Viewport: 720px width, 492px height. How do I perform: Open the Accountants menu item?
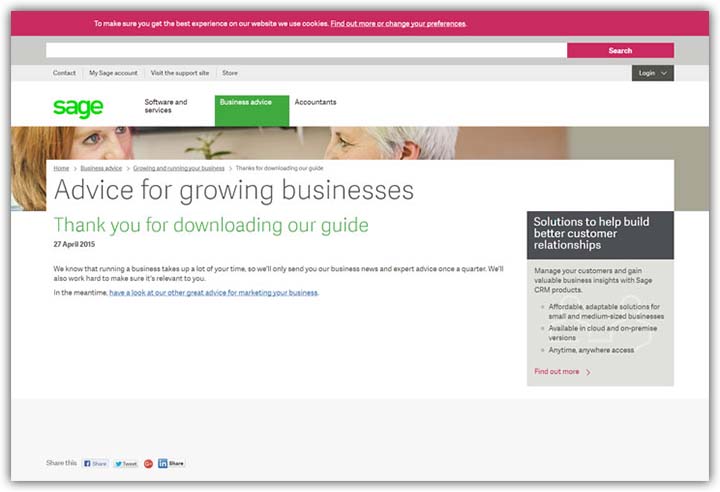point(315,102)
